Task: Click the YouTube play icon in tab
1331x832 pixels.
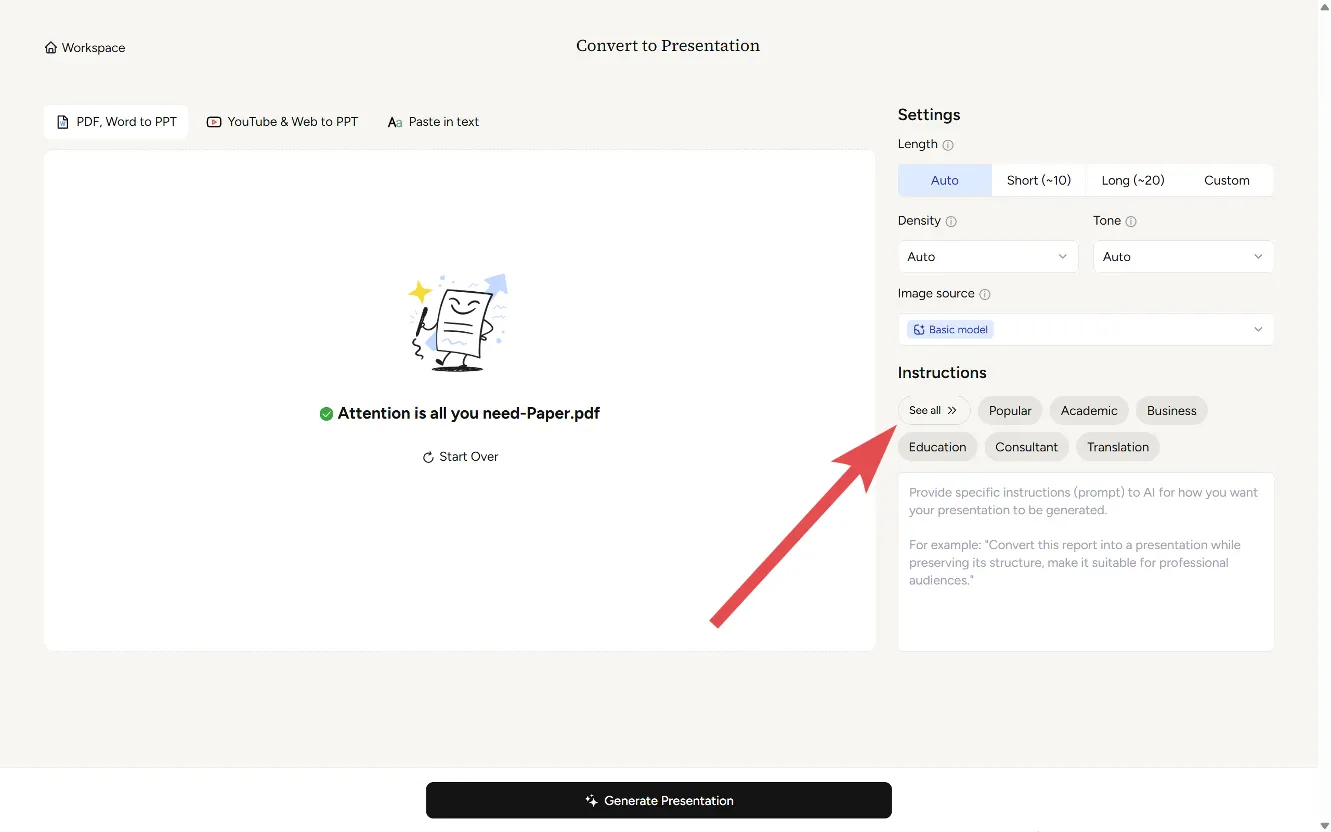Action: point(214,122)
